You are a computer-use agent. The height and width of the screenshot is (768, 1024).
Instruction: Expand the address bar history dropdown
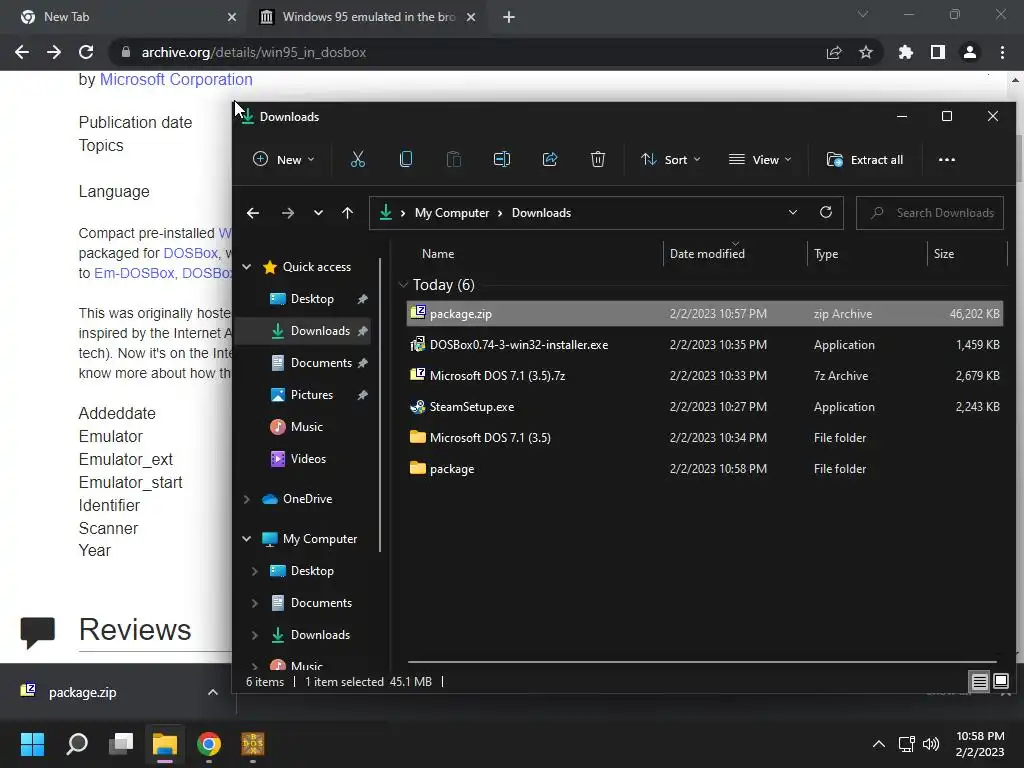coord(792,212)
